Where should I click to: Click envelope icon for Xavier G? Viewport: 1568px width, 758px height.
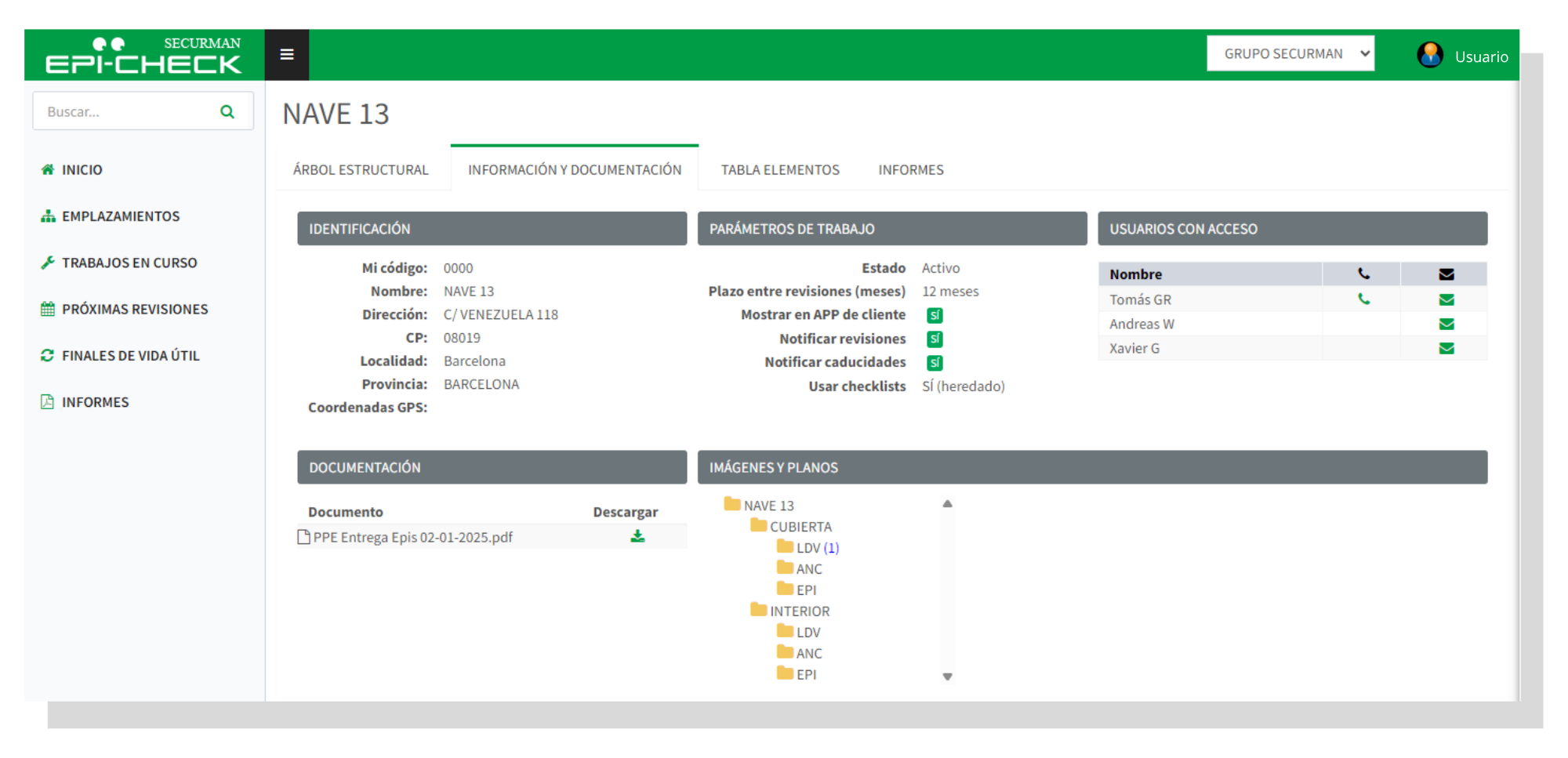(1446, 348)
